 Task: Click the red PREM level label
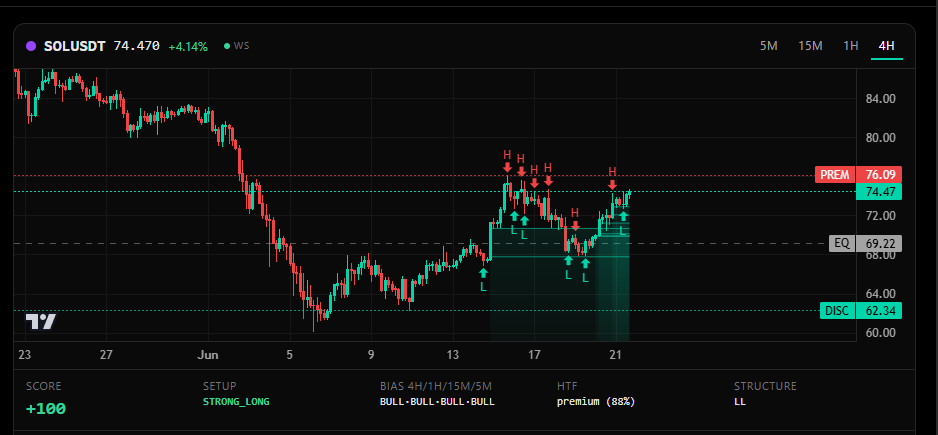point(835,175)
